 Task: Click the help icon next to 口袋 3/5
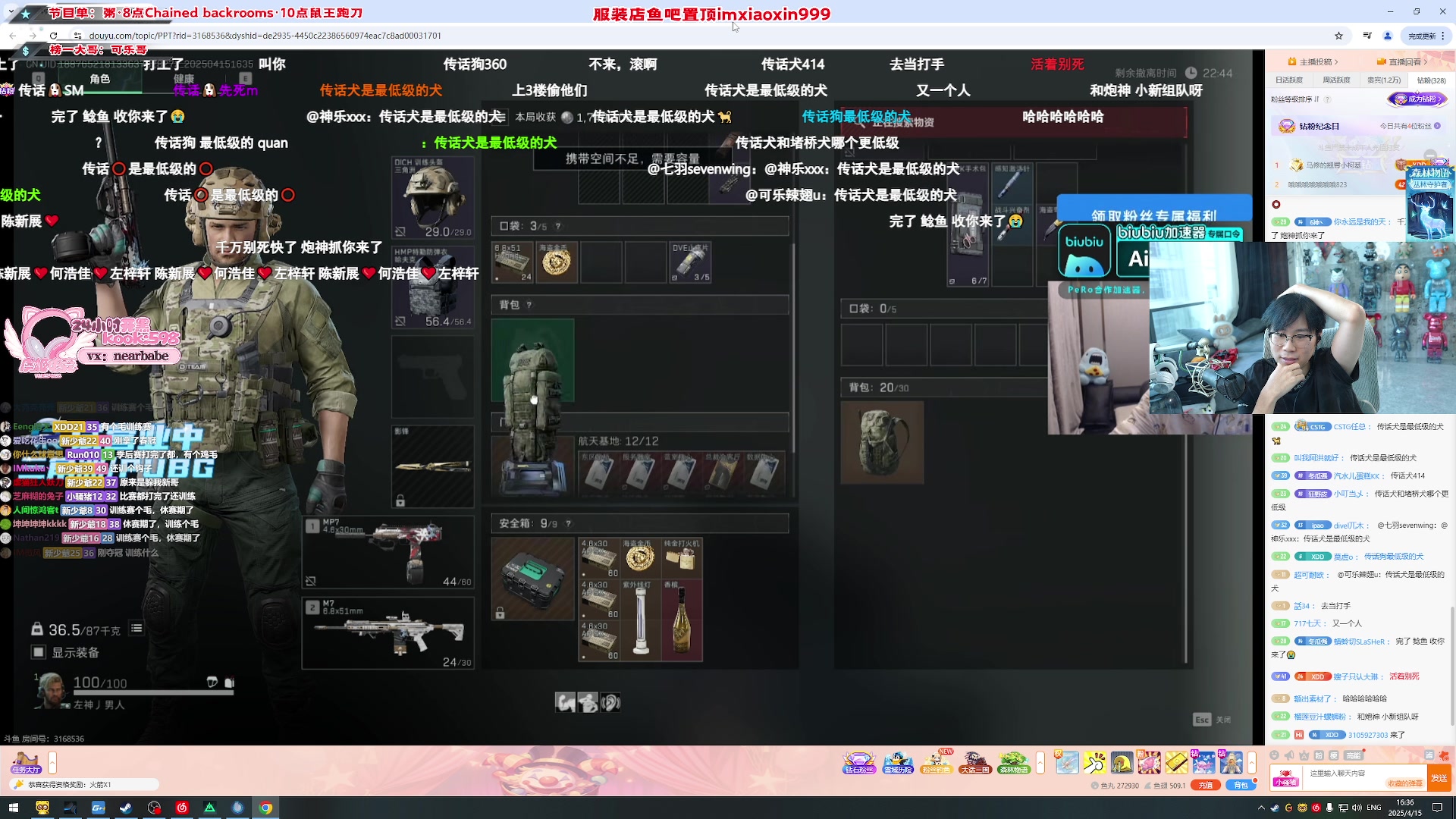click(x=558, y=226)
